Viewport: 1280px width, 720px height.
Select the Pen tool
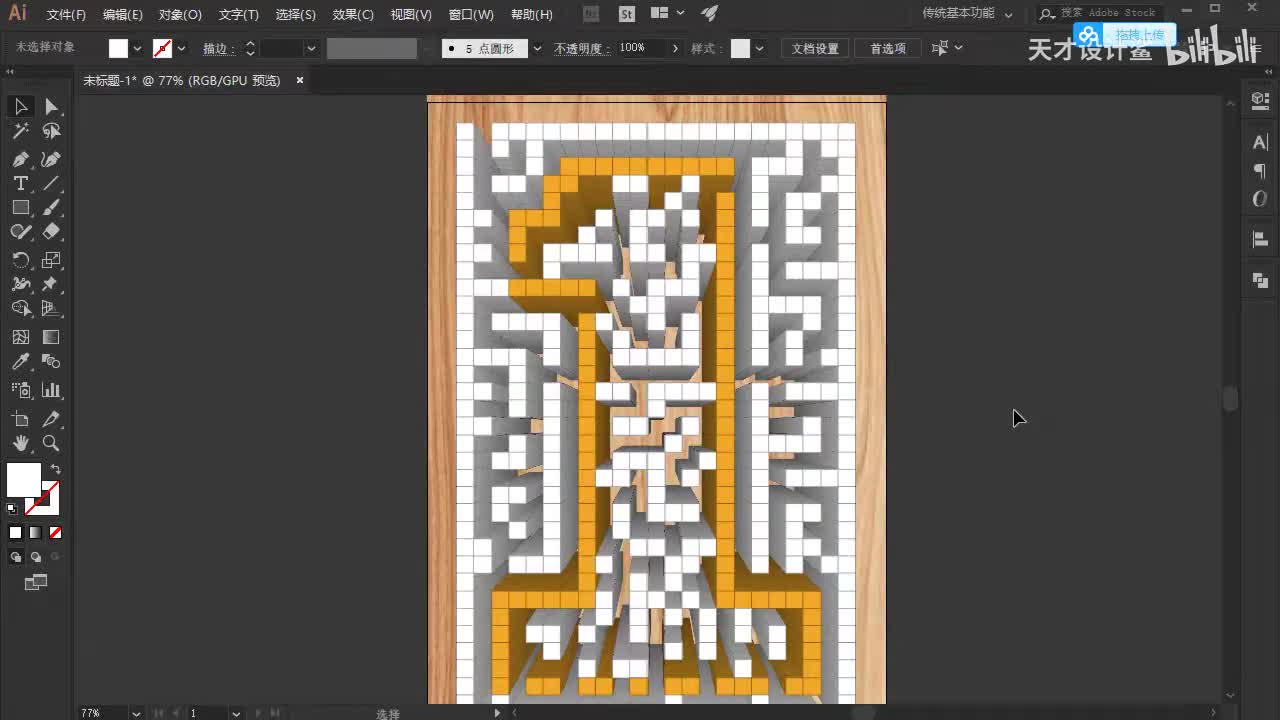click(x=20, y=159)
